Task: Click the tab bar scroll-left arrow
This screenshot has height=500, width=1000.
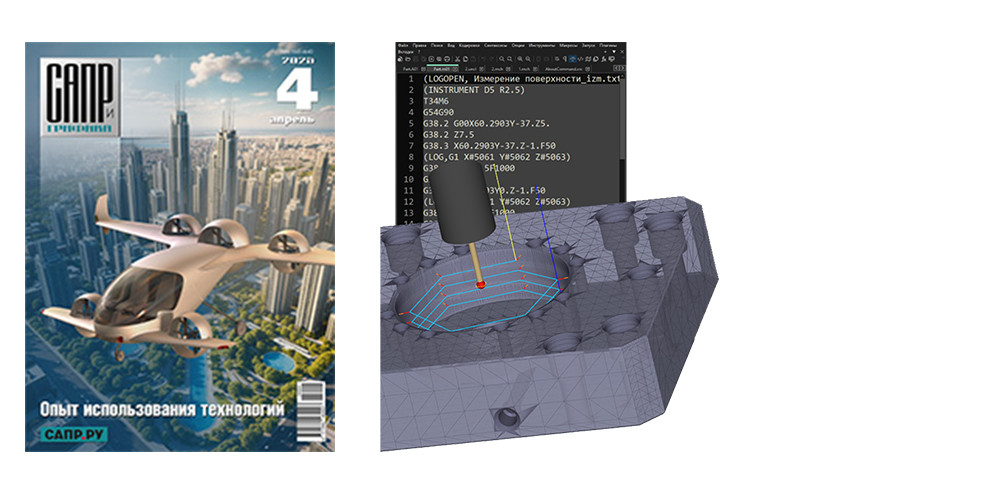Action: click(616, 68)
